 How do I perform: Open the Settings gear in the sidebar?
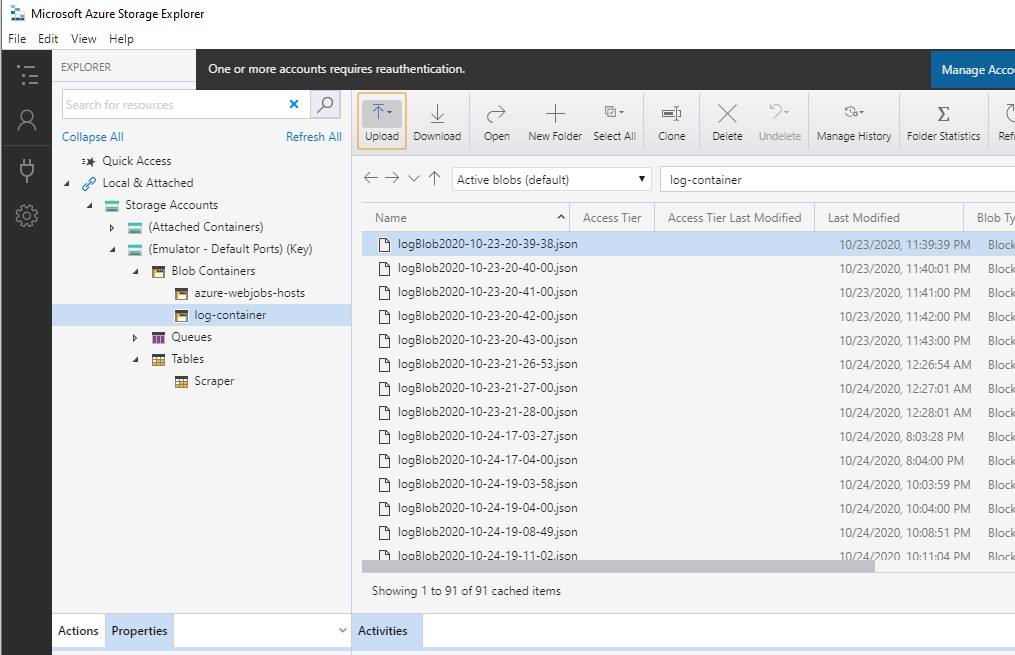[x=27, y=216]
